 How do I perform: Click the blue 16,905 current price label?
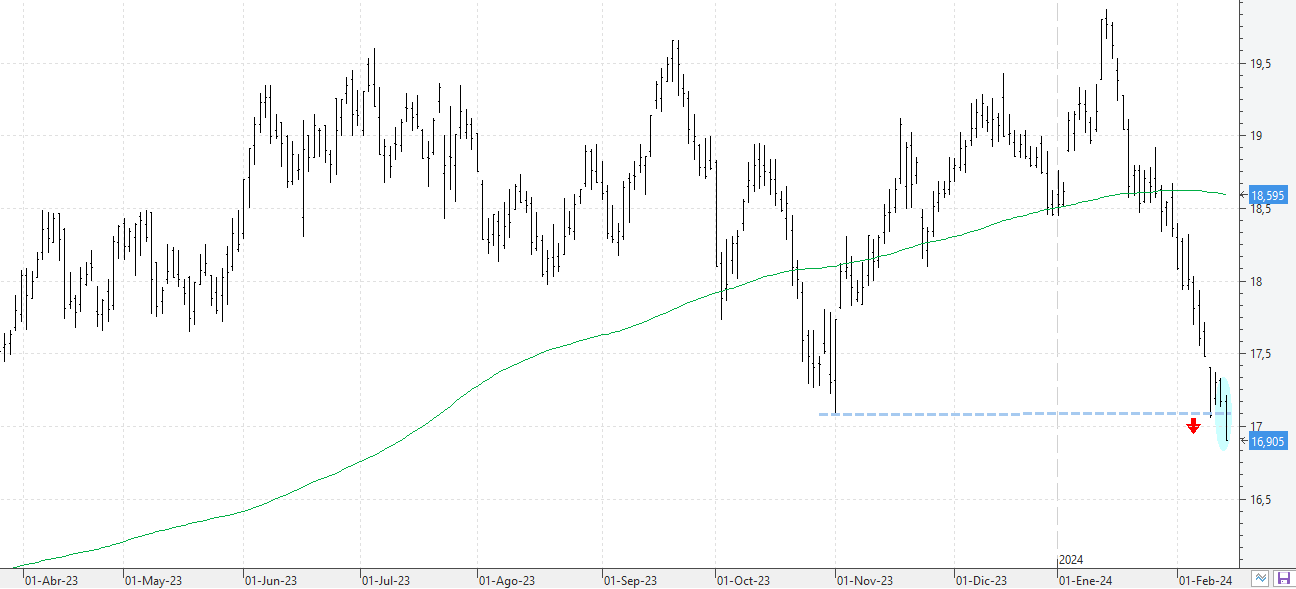(x=1268, y=441)
